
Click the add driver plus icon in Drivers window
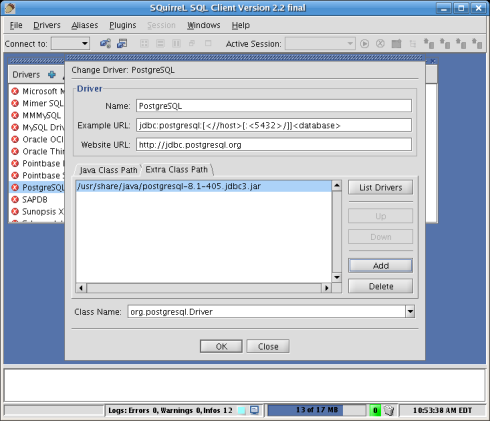(x=52, y=75)
